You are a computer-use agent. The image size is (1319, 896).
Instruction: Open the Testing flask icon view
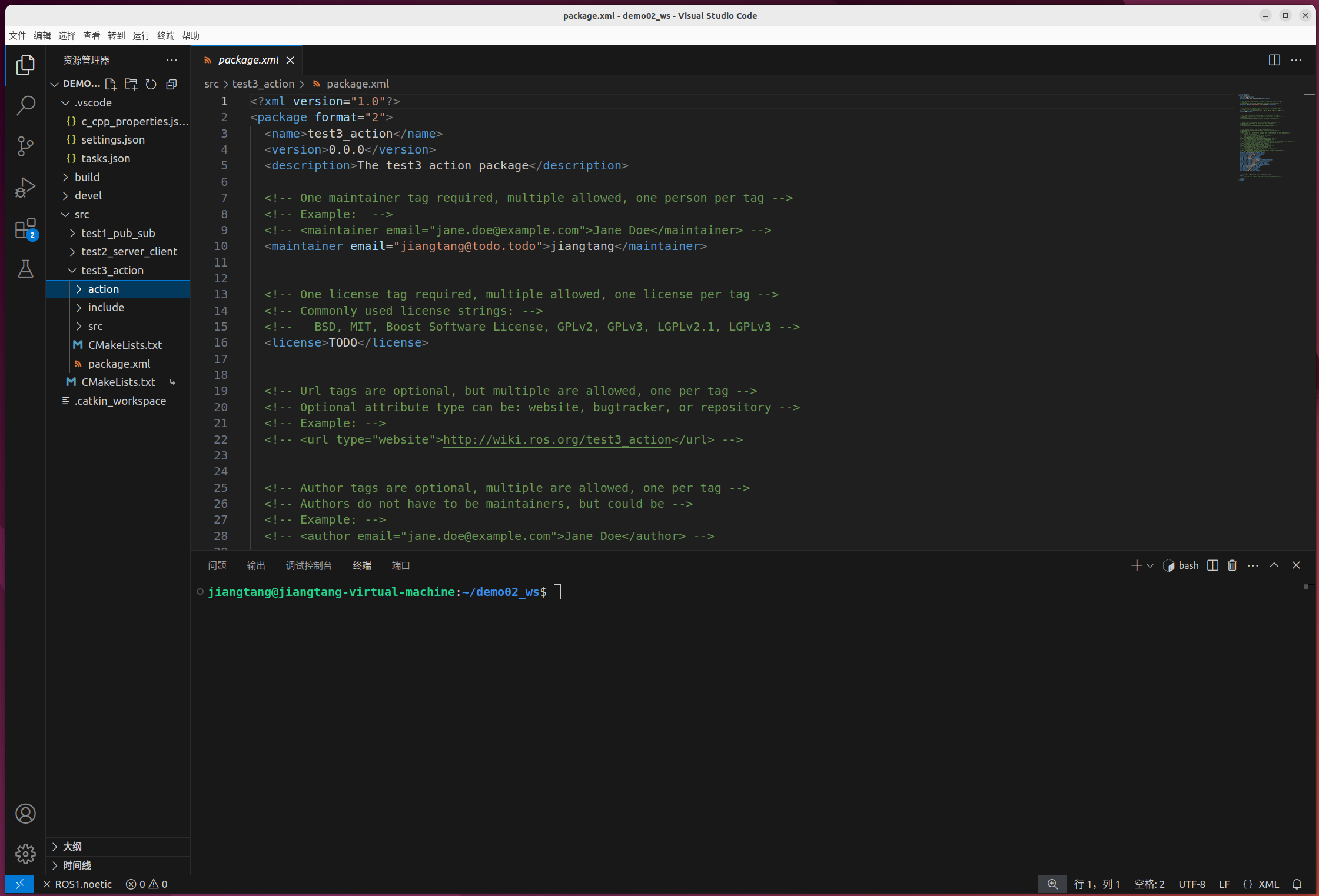tap(25, 269)
